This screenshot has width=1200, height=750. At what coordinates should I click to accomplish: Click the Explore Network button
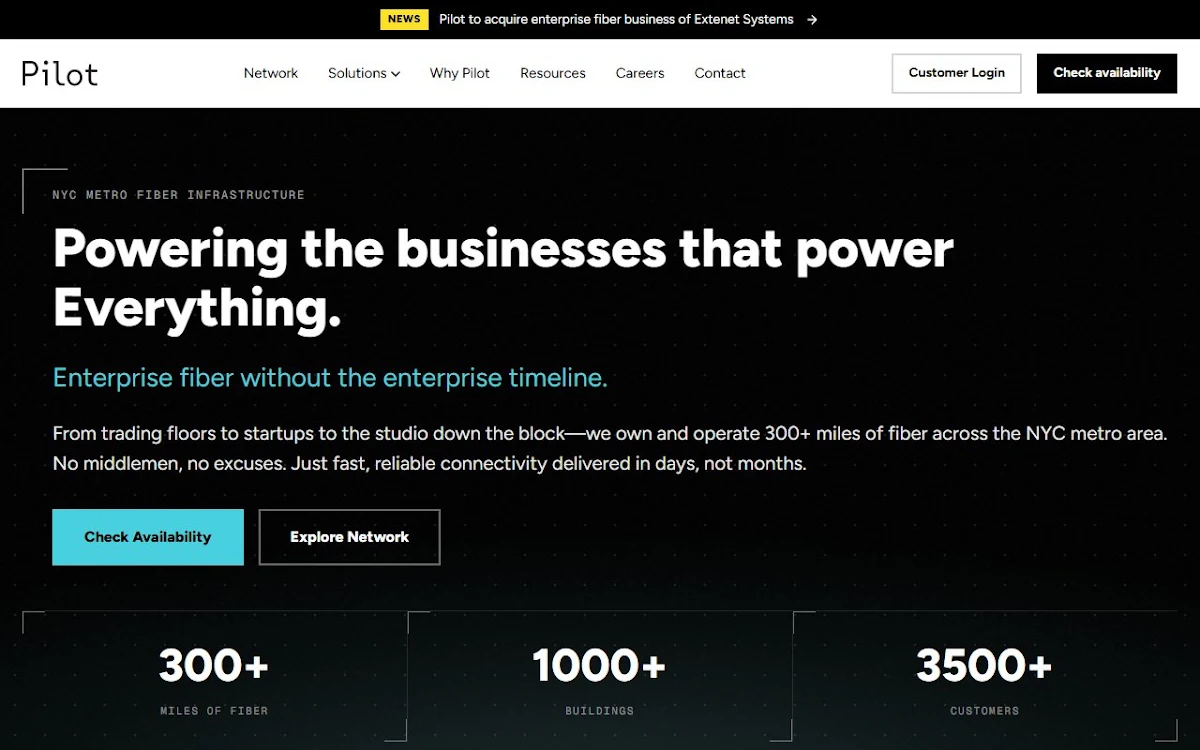(x=349, y=537)
